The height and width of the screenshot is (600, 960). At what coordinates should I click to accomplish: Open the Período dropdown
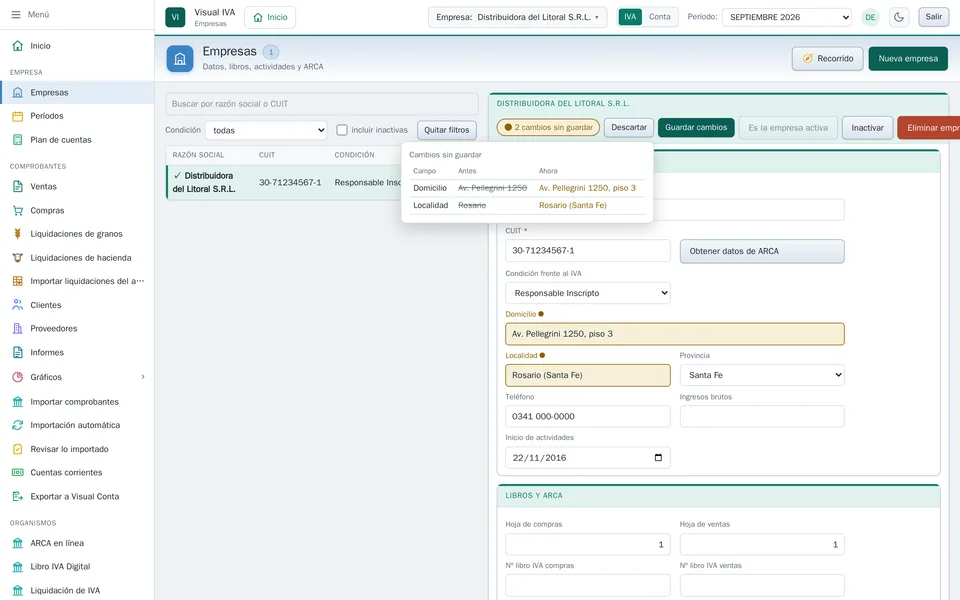[x=787, y=17]
